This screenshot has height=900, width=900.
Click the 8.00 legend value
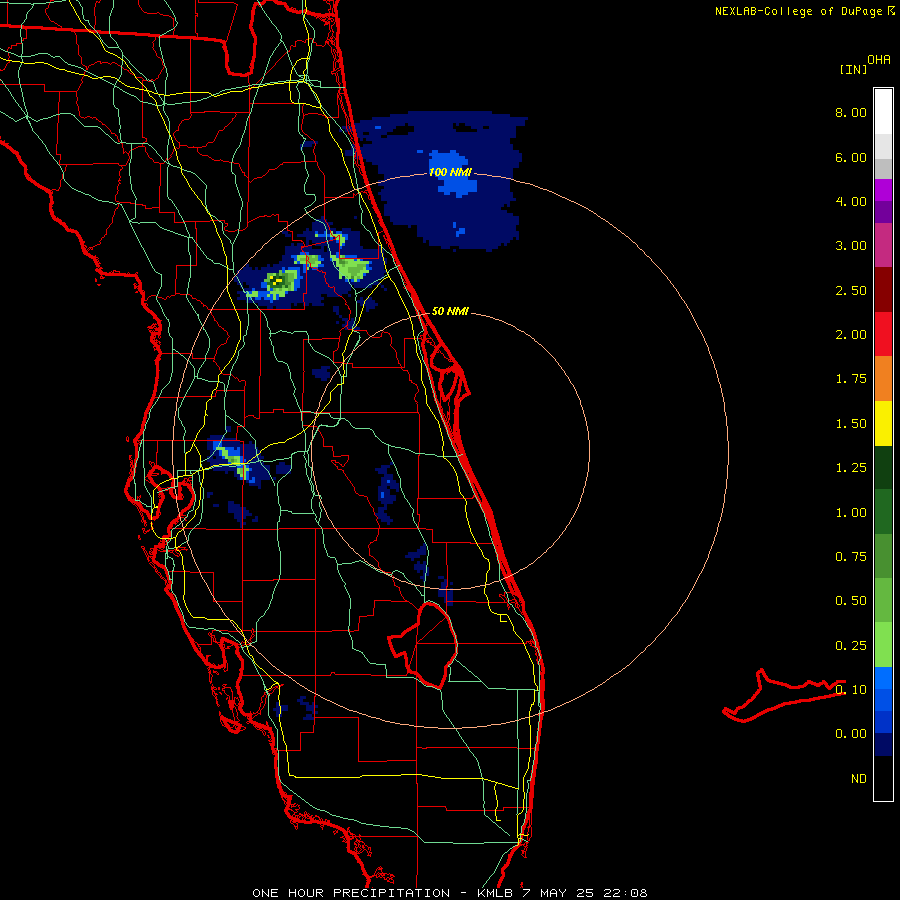[851, 112]
